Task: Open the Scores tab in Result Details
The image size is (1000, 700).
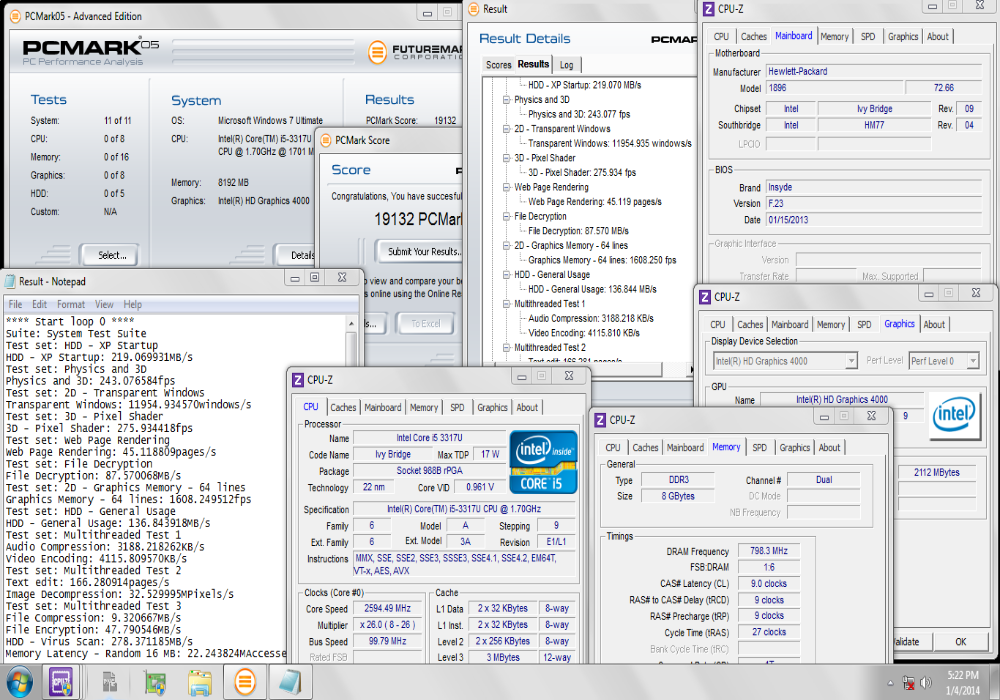Action: (498, 65)
